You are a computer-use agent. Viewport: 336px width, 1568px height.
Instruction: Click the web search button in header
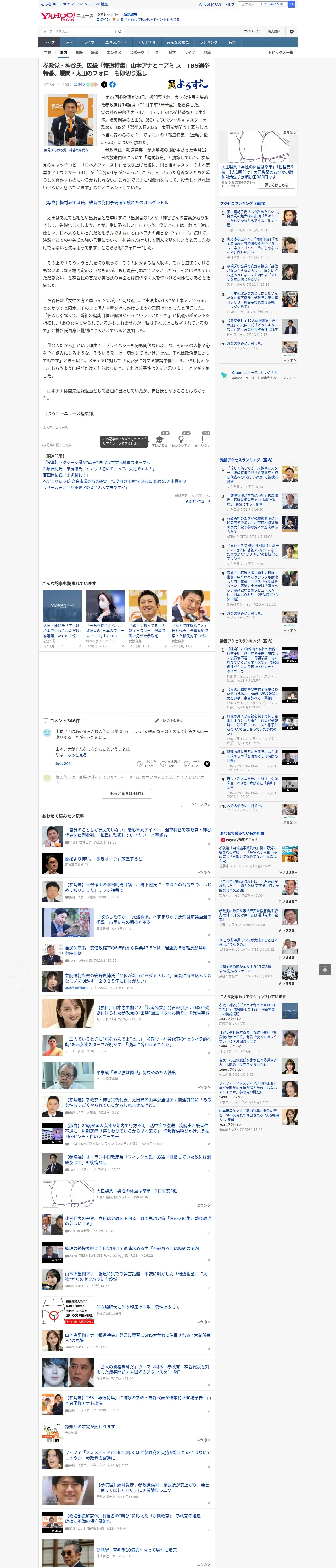292,4
